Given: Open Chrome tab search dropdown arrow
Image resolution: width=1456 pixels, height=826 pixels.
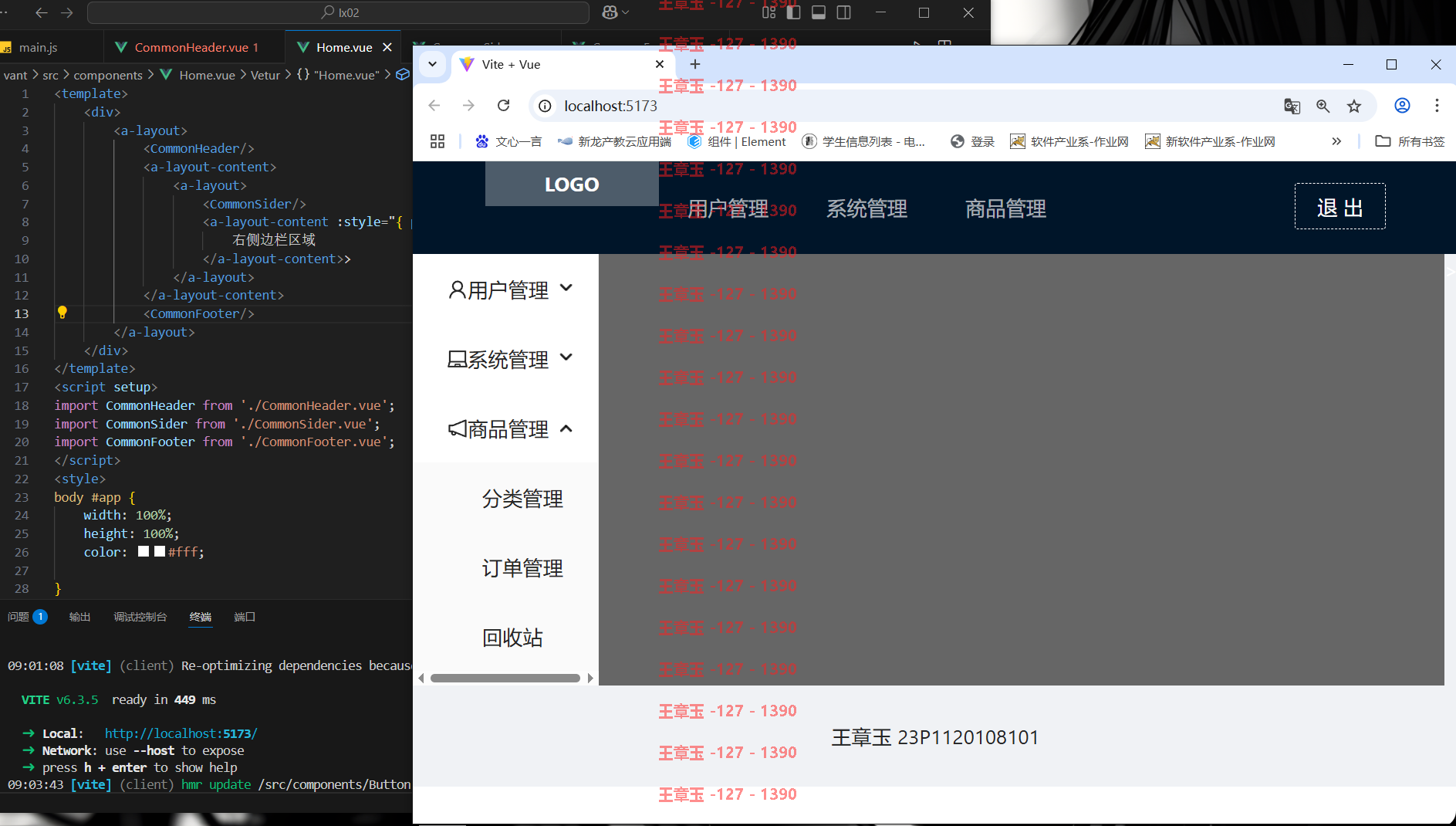Looking at the screenshot, I should pos(432,64).
